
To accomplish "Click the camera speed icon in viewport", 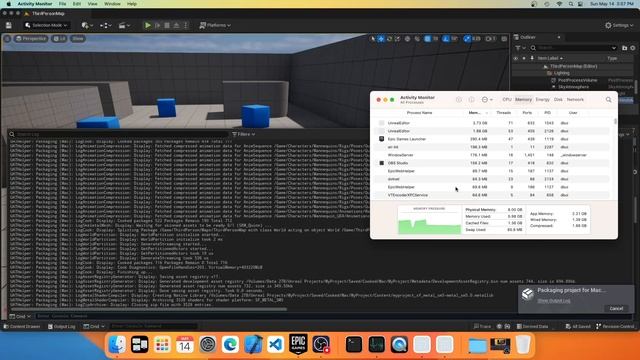I will coord(490,39).
